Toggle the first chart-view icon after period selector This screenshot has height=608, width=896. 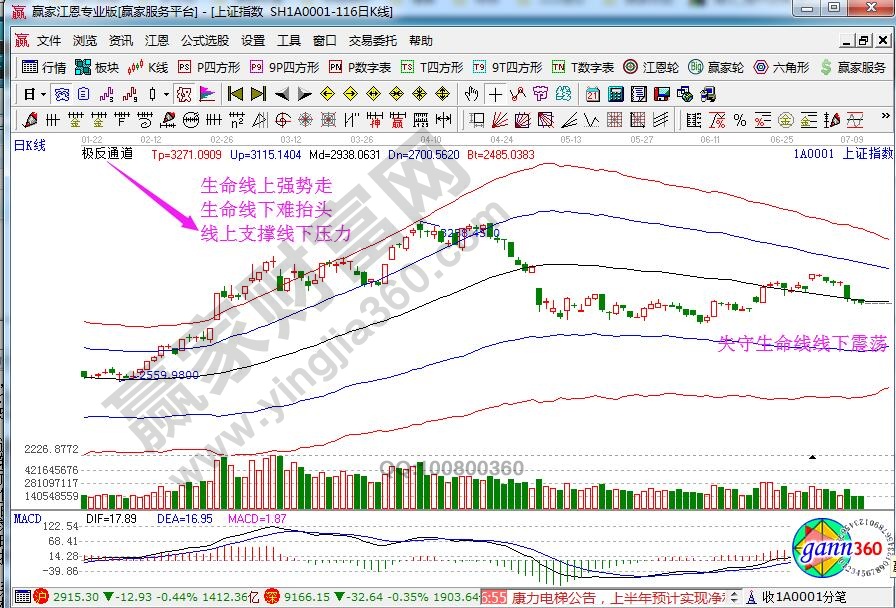(62, 94)
